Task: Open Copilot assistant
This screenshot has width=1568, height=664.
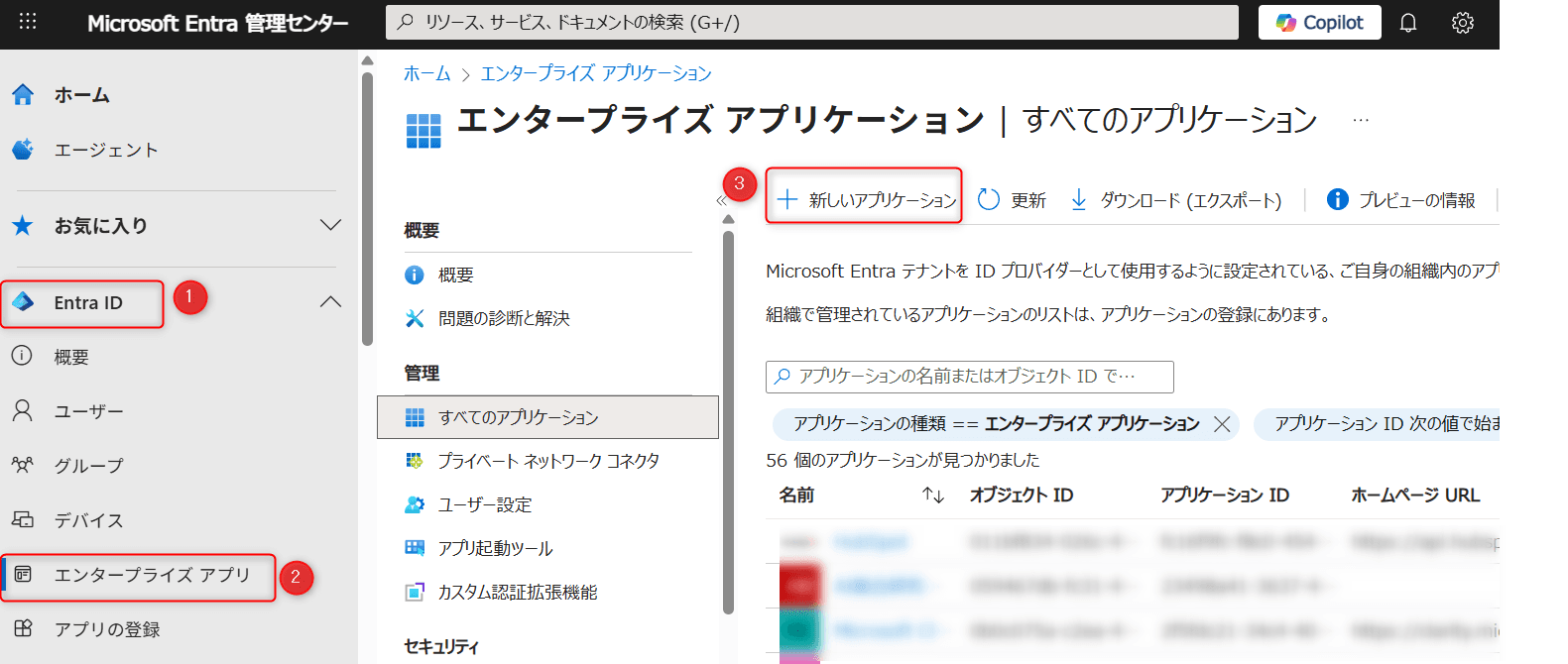Action: click(x=1319, y=22)
